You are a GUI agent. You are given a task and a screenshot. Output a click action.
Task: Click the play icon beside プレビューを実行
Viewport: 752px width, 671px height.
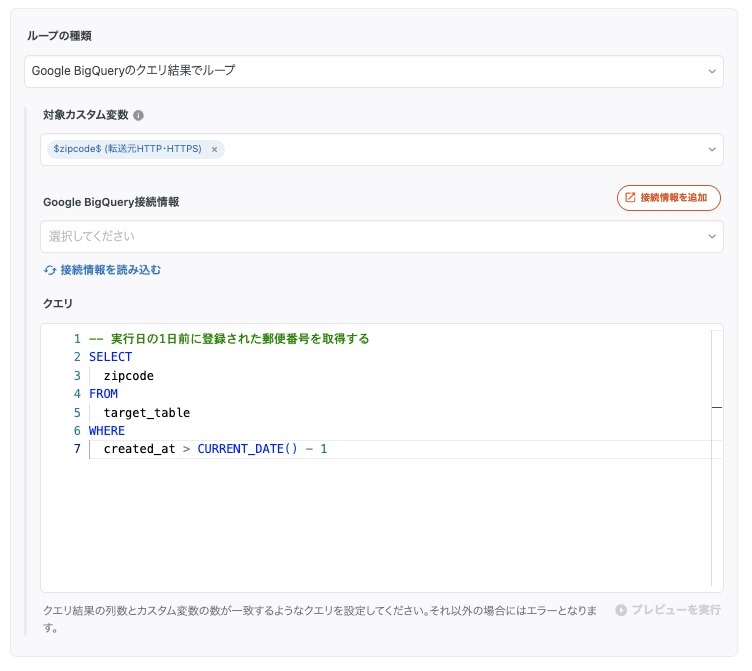tap(621, 609)
